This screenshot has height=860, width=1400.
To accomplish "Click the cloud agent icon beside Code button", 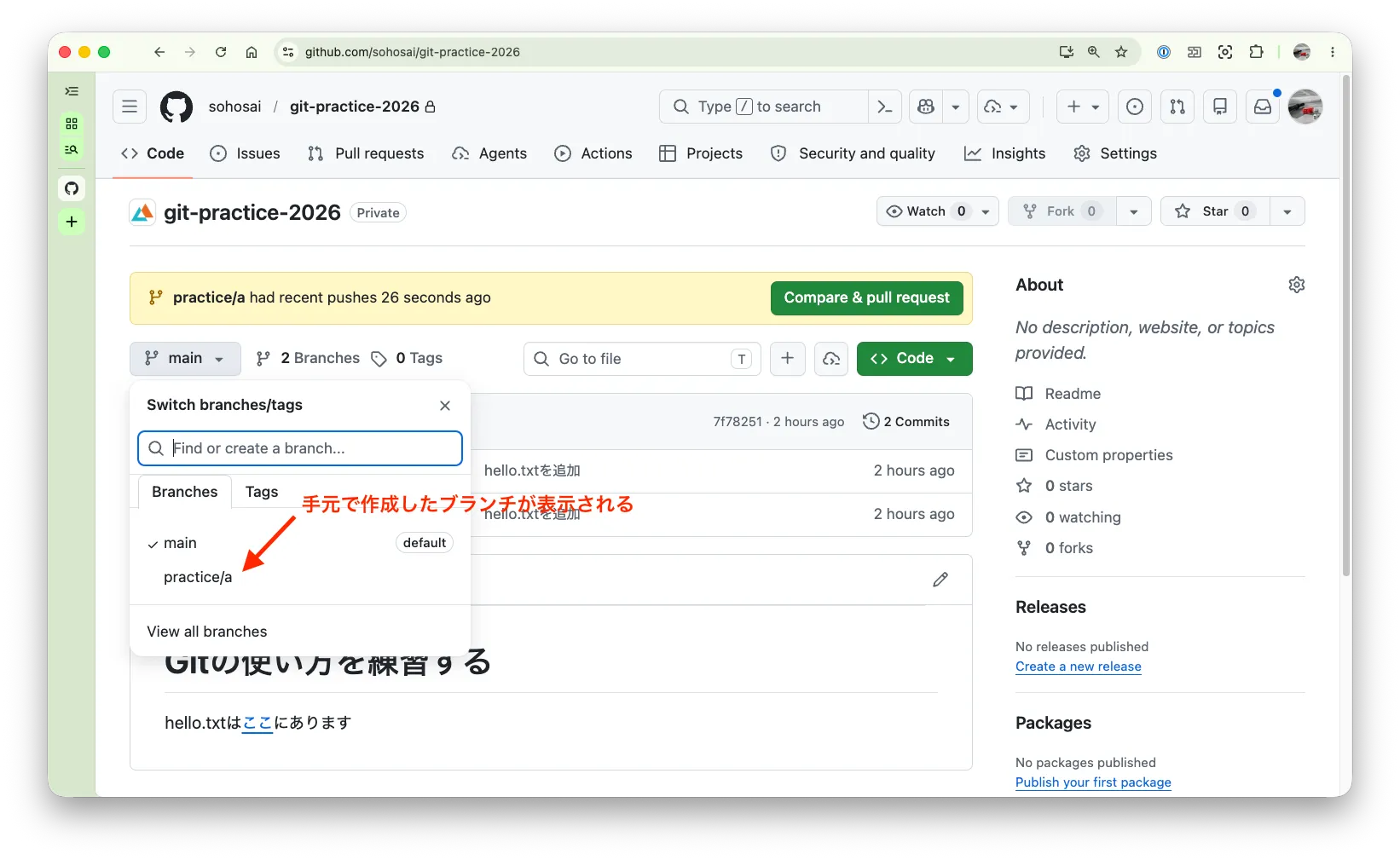I will tap(831, 359).
